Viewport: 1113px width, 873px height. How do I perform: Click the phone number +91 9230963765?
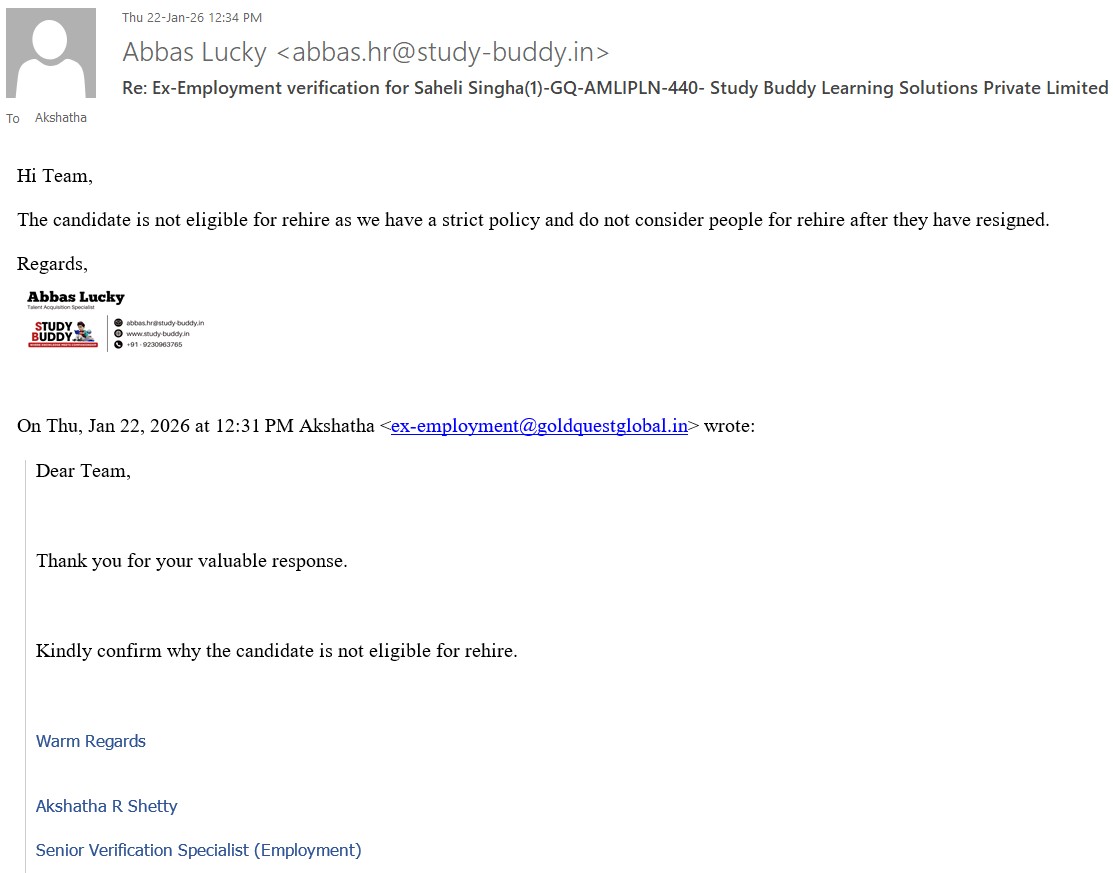(x=154, y=345)
